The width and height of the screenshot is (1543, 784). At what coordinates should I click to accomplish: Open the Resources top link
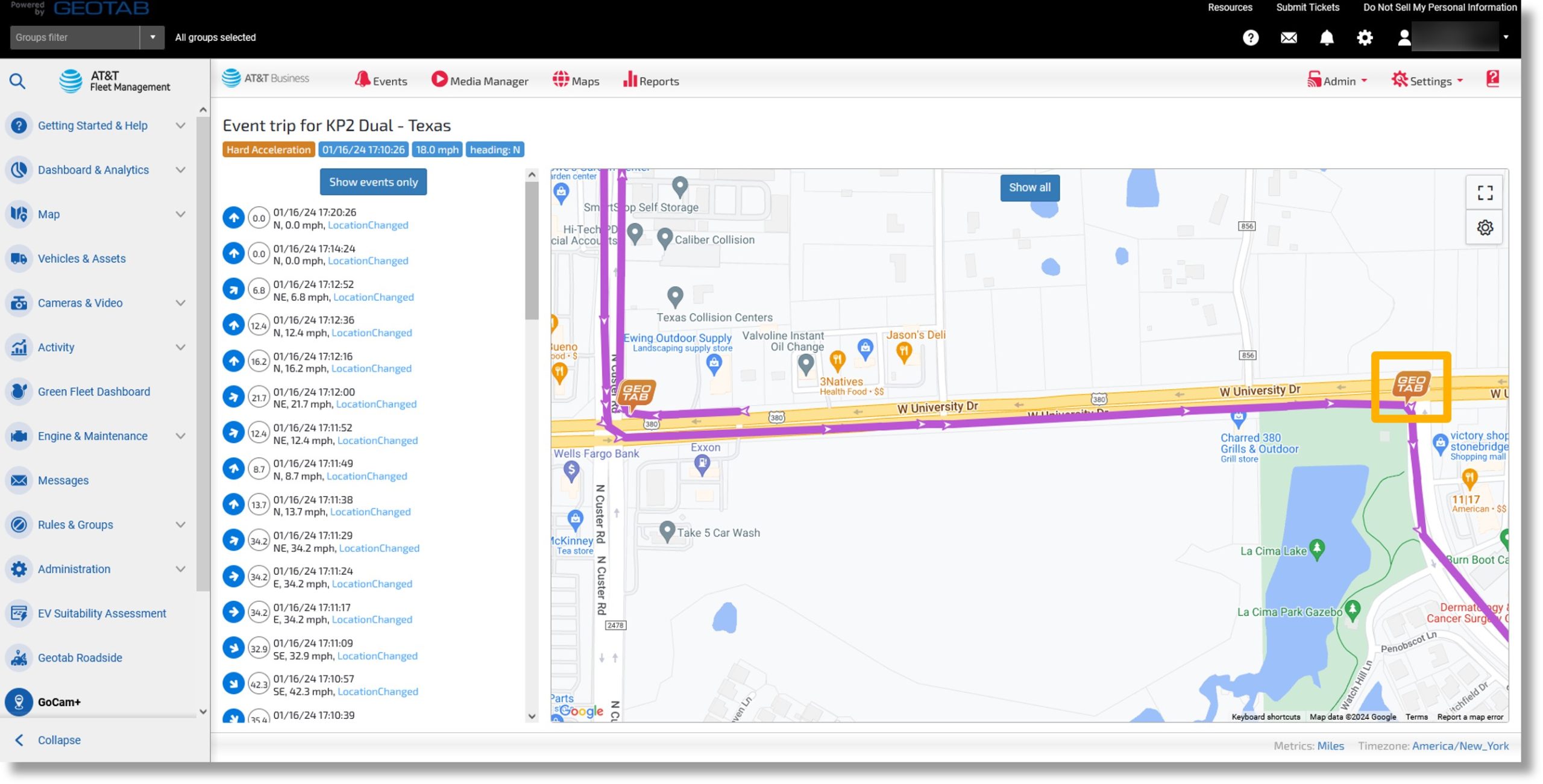[1230, 7]
